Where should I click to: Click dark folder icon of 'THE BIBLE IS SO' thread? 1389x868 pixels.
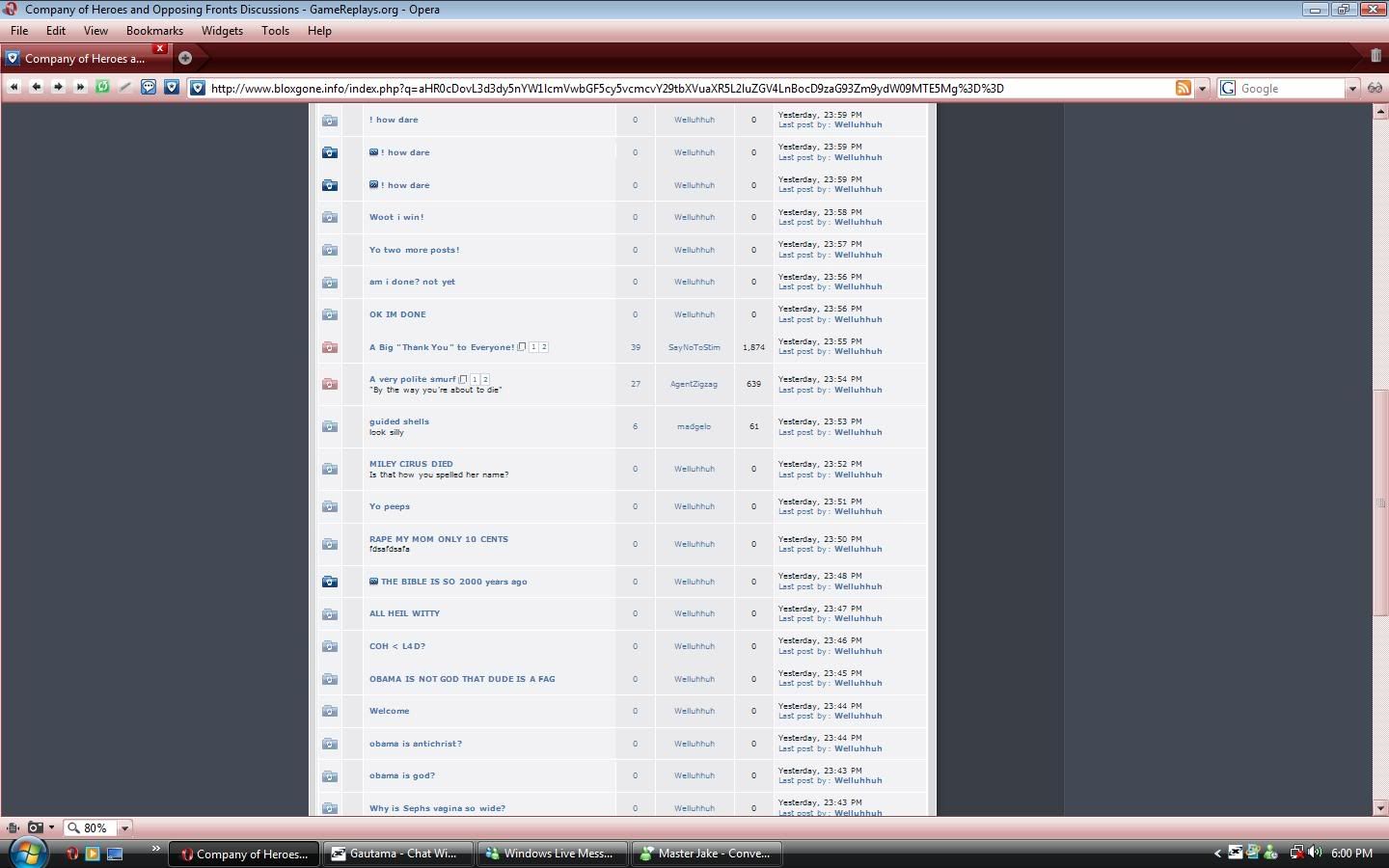330,582
